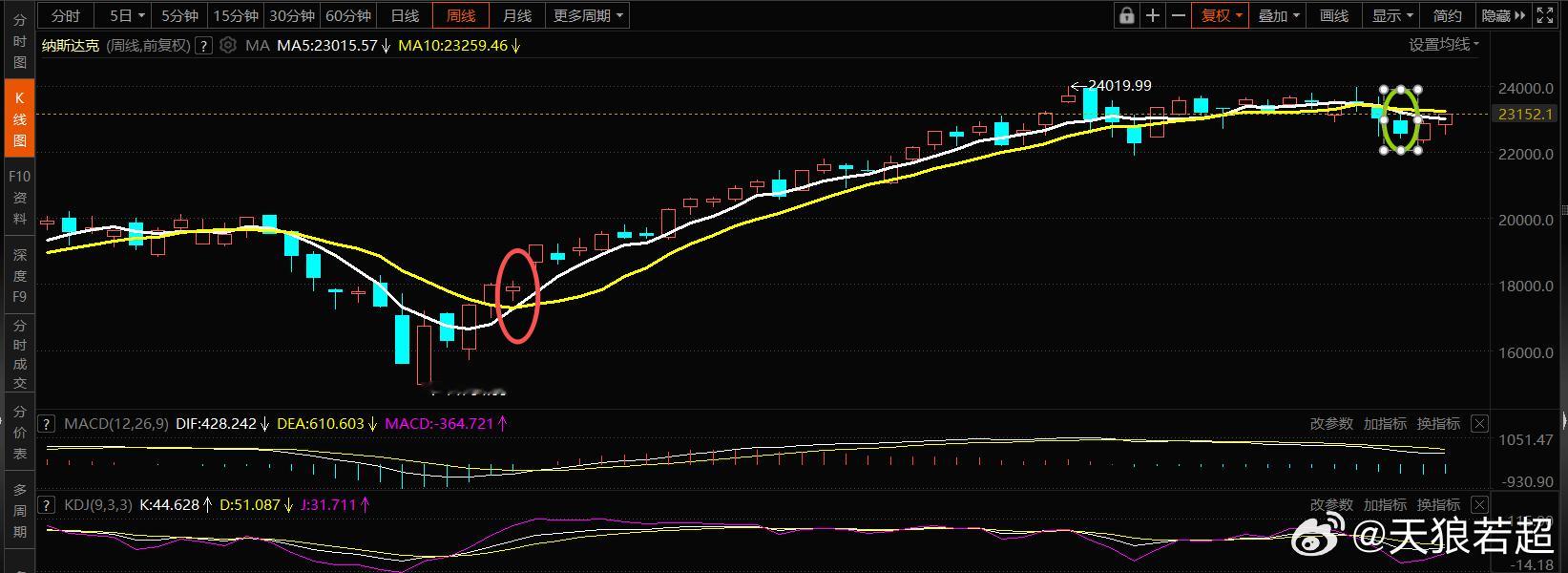The width and height of the screenshot is (1568, 573).
Task: Click the J:31.711 value
Action: pyautogui.click(x=328, y=504)
